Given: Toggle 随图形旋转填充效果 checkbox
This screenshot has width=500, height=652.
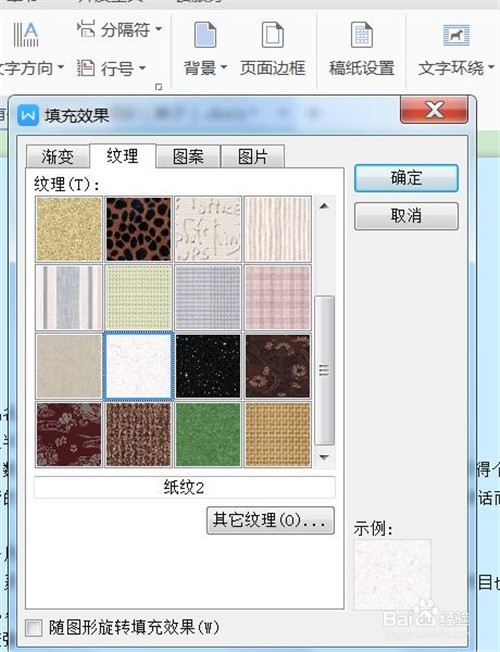Looking at the screenshot, I should pyautogui.click(x=34, y=627).
